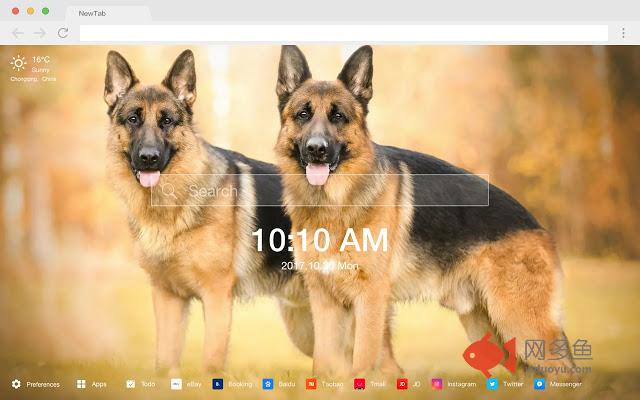Click the sunny weather icon
Viewport: 640px width, 400px height.
coord(18,63)
